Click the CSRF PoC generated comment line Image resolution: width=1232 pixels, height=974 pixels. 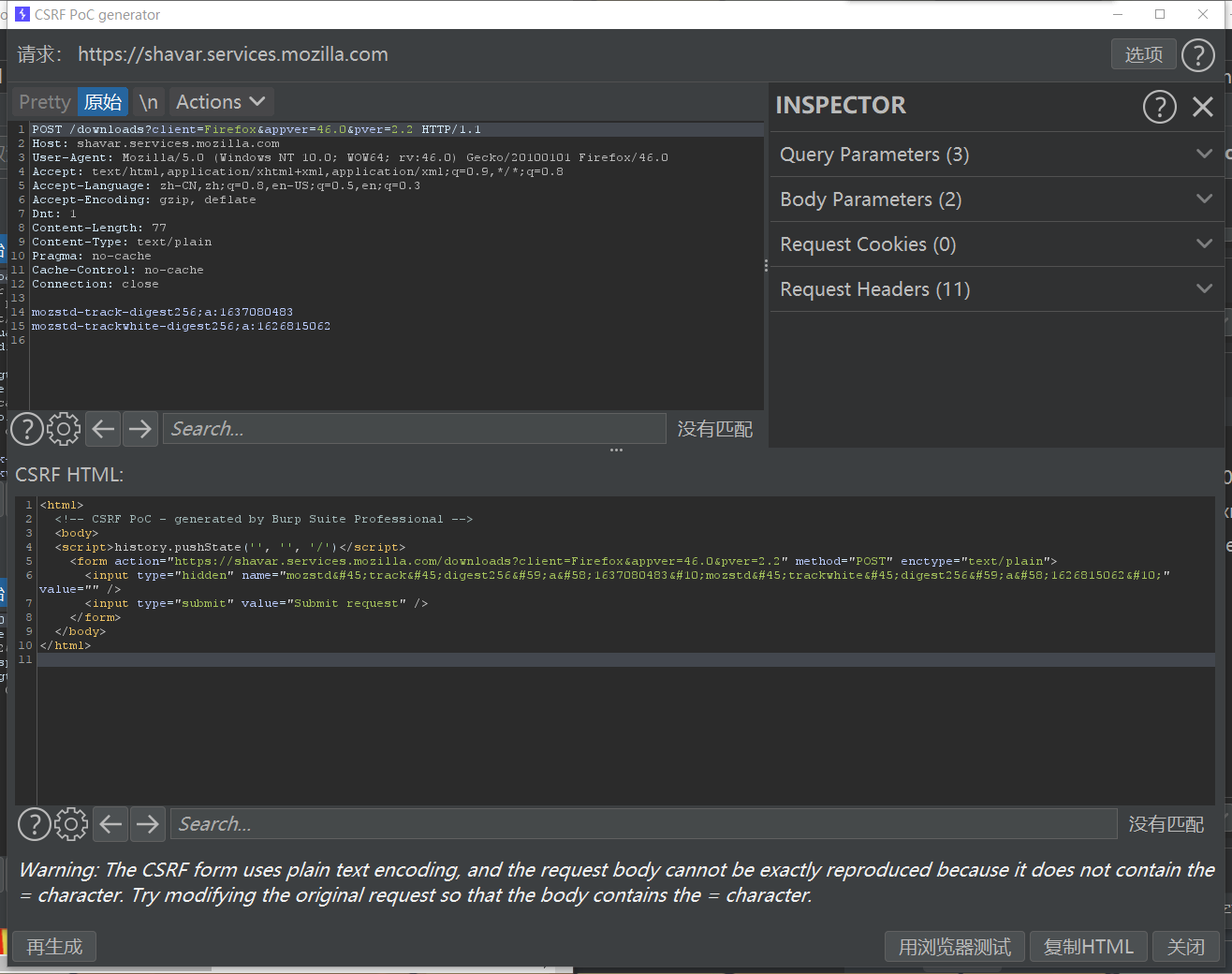pyautogui.click(x=264, y=519)
